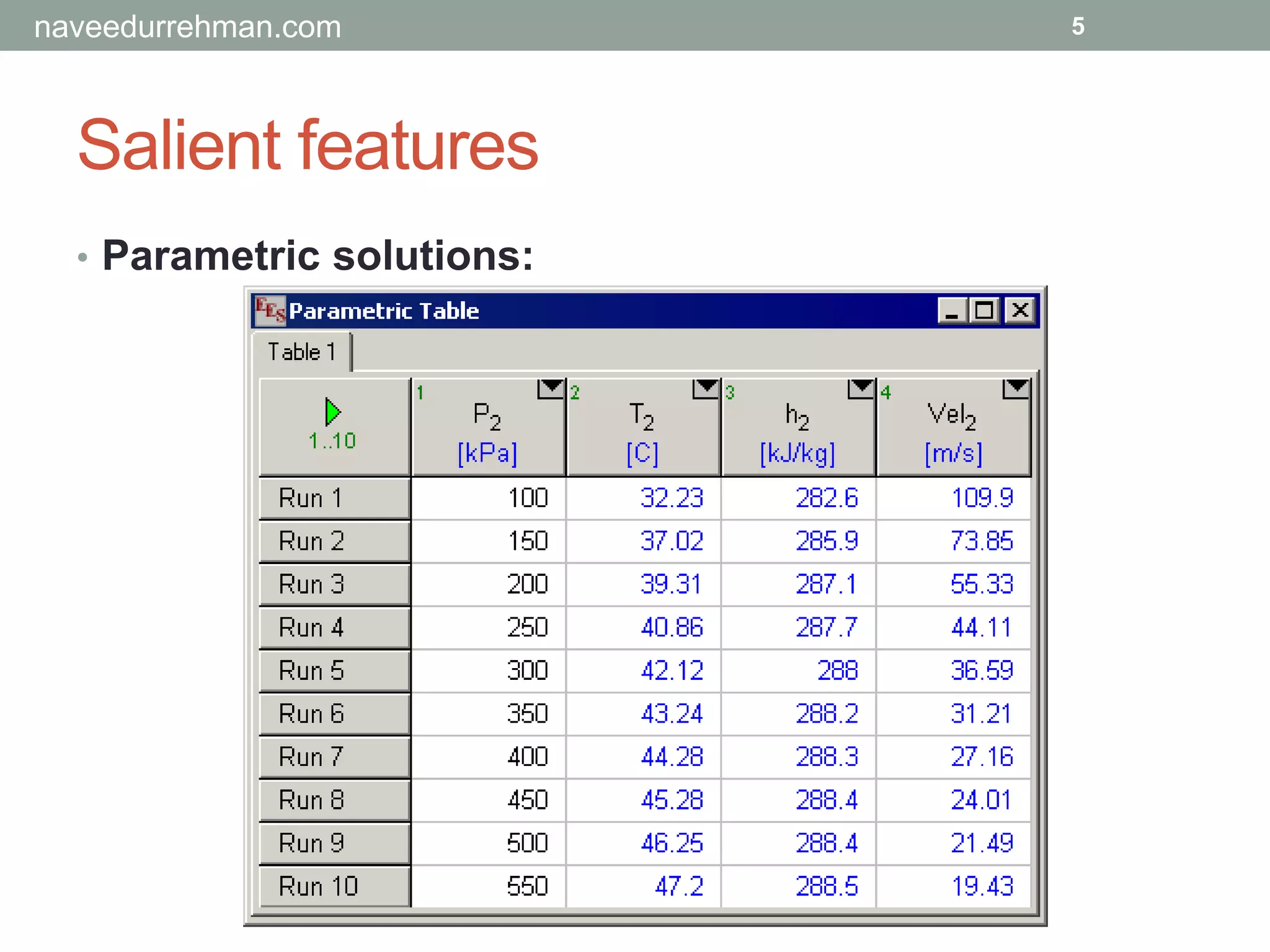Screen dimensions: 1270x952
Task: Click the green Solve Table arrow
Action: coord(332,412)
